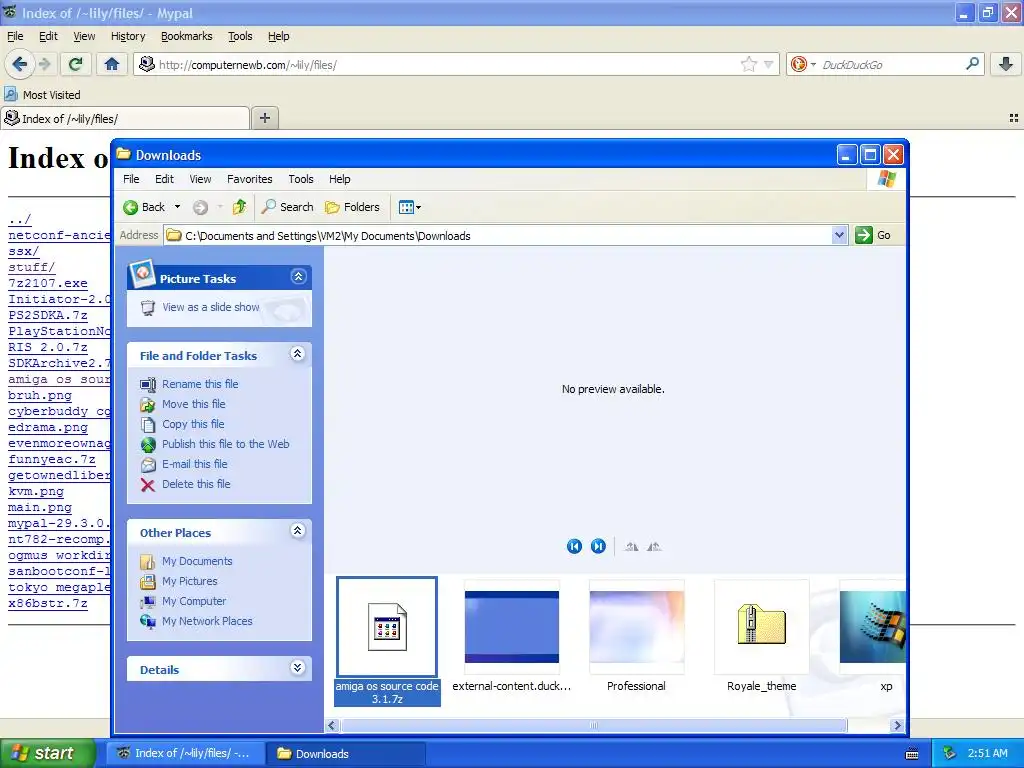Select amiga os source code 3.1.7z file

pos(387,641)
